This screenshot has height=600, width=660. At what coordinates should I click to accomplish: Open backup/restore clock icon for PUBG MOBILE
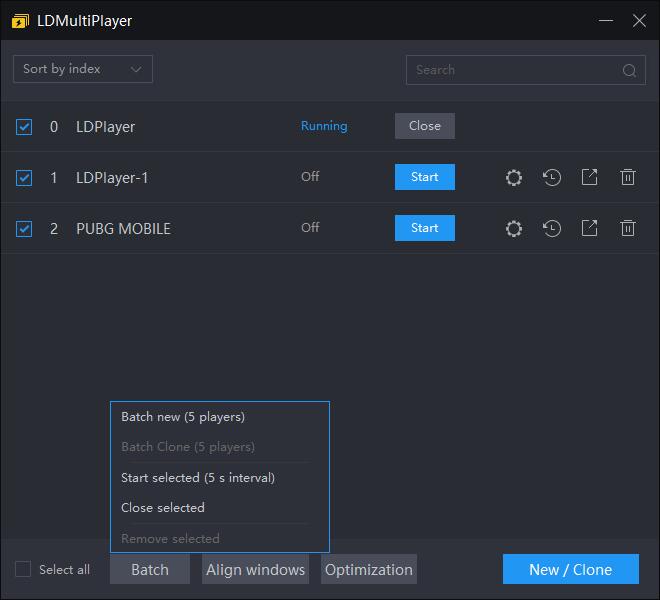point(551,228)
